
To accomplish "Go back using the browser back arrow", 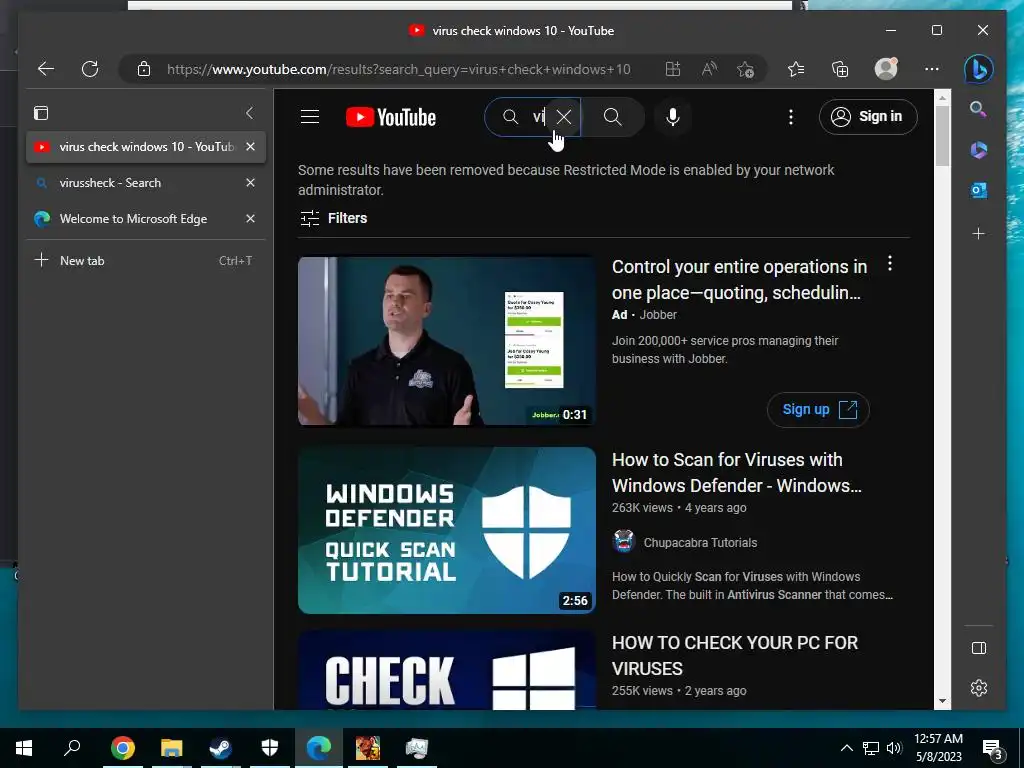I will [46, 69].
